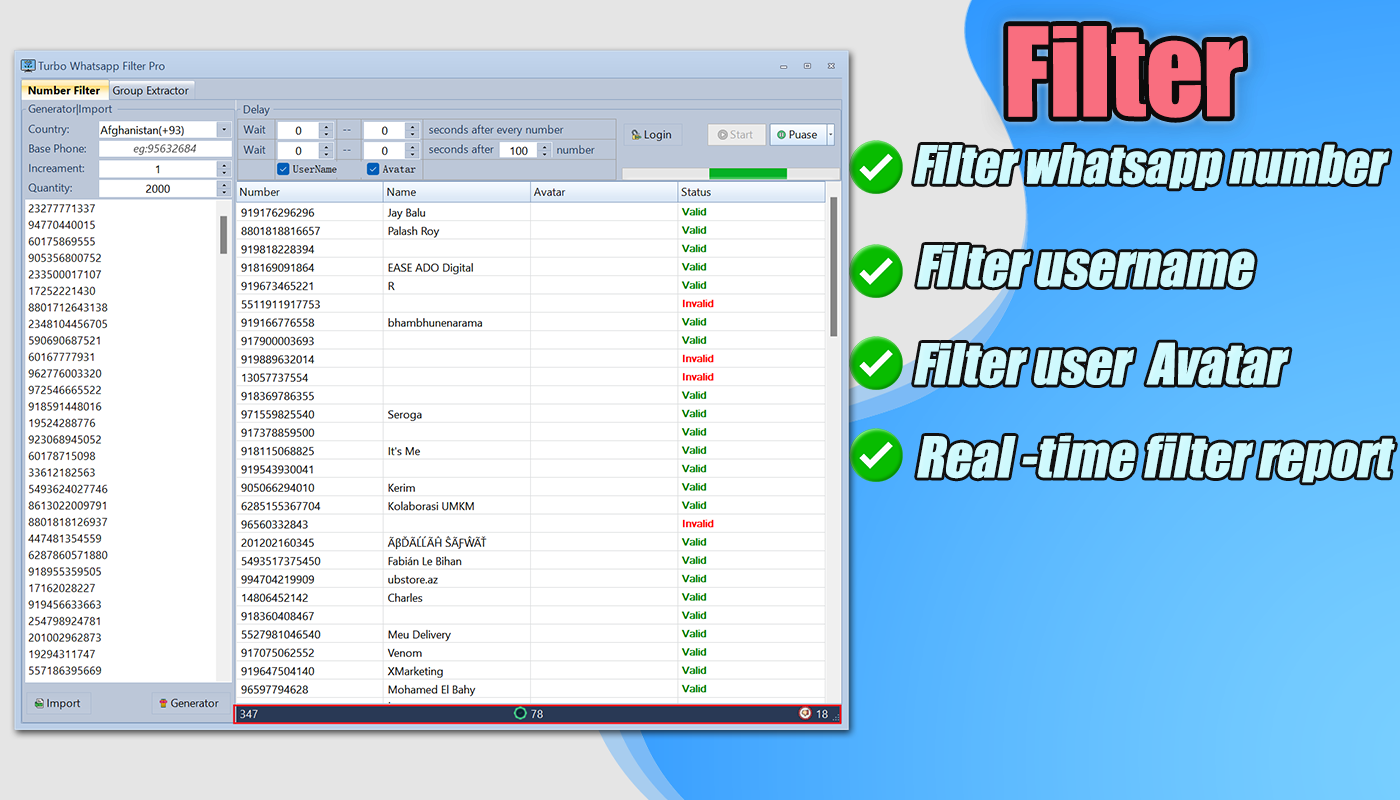Screen dimensions: 1400x800
Task: Select number 923068945052 in the left list
Action: click(x=65, y=440)
